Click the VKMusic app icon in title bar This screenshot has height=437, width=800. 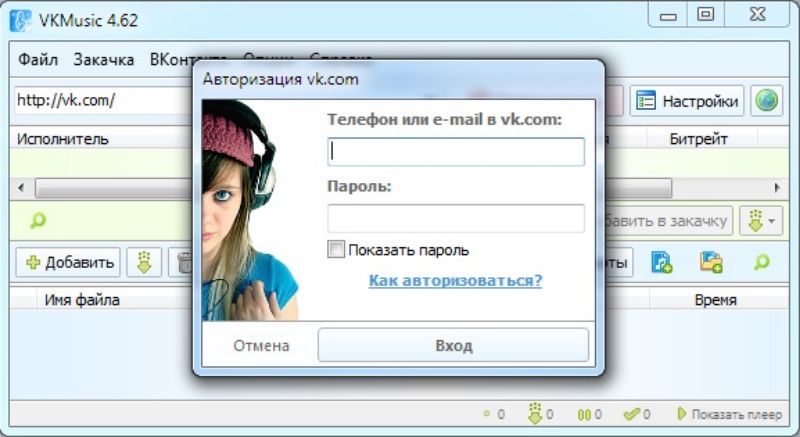click(21, 20)
